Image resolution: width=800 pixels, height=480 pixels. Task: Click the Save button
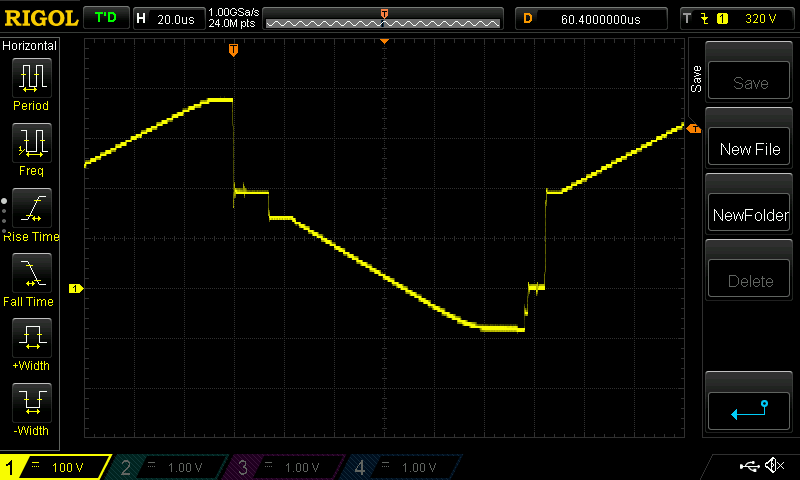point(749,82)
